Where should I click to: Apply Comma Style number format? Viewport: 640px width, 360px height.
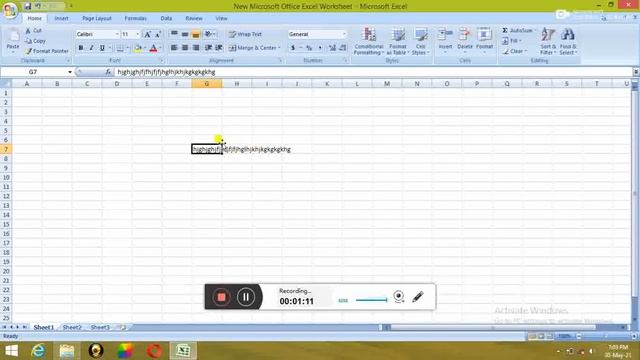(x=320, y=48)
